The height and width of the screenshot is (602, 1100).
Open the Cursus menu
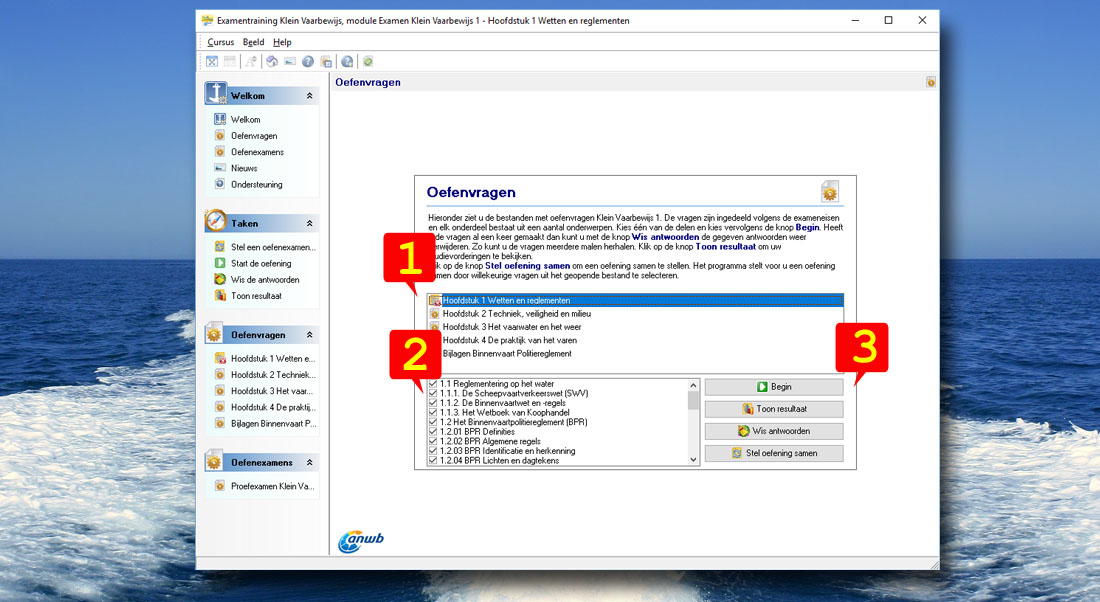[x=221, y=42]
